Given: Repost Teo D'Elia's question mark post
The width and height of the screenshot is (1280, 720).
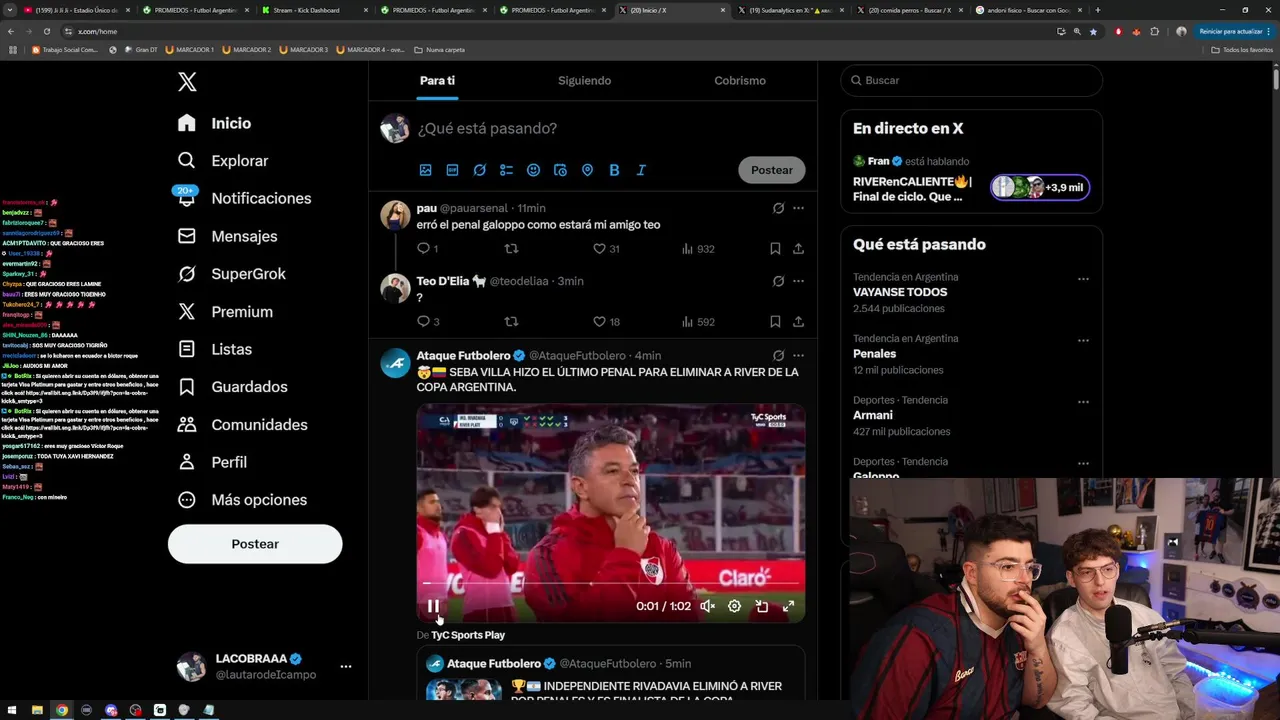Looking at the screenshot, I should click(511, 322).
